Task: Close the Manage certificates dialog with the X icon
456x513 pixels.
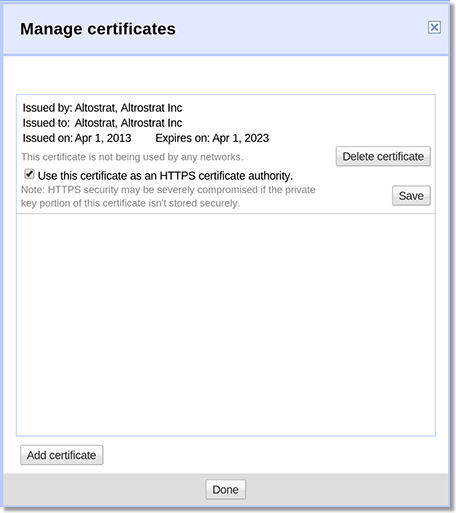Action: [434, 27]
